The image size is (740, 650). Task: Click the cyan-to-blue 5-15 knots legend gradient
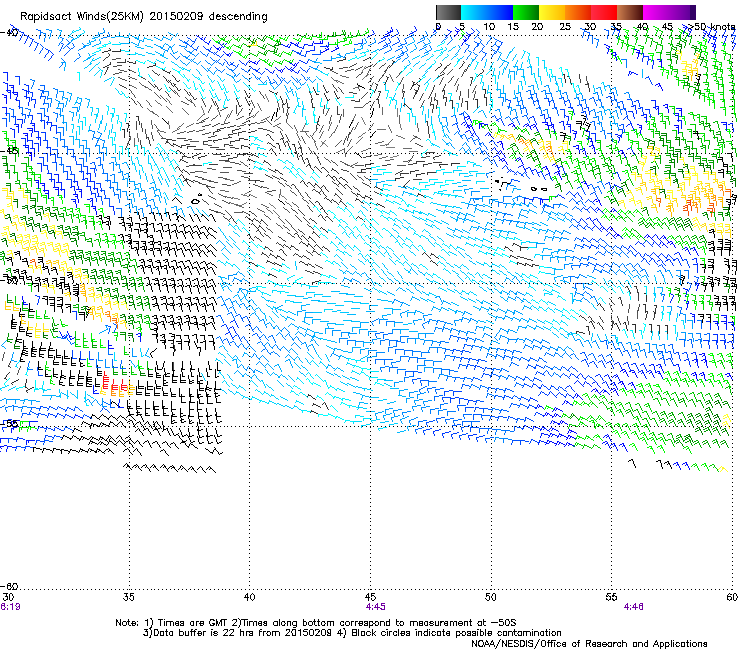(x=487, y=12)
